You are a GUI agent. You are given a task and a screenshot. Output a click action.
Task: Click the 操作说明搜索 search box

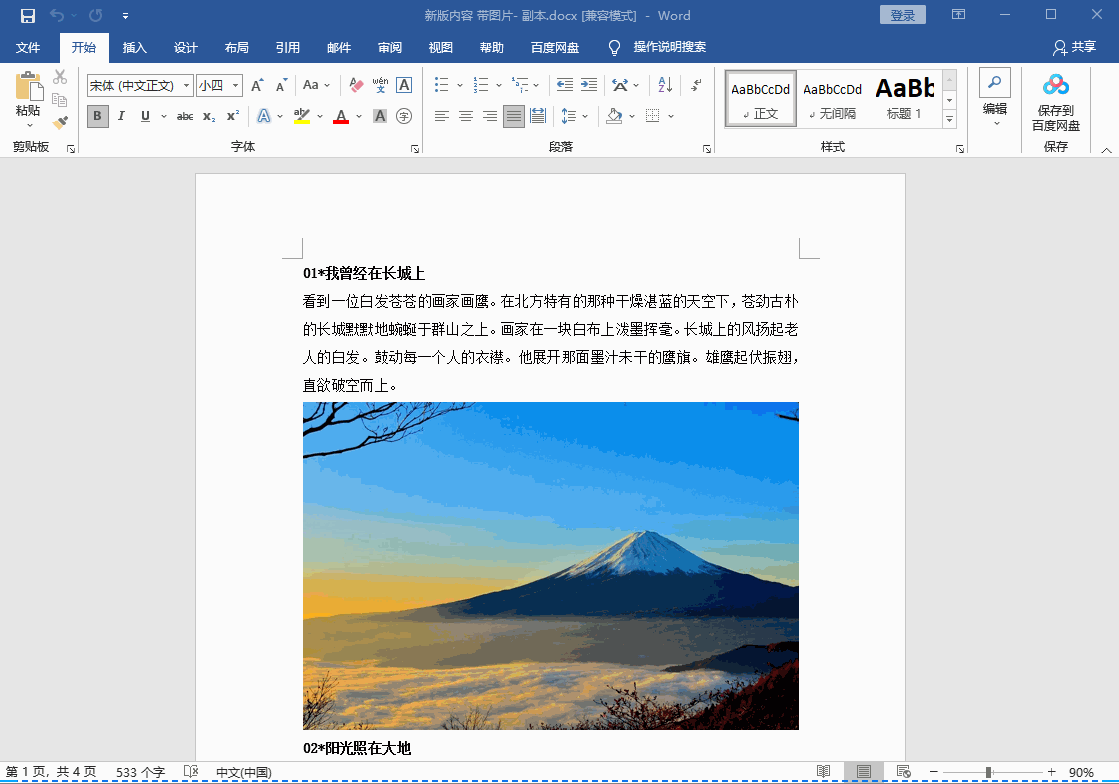669,47
